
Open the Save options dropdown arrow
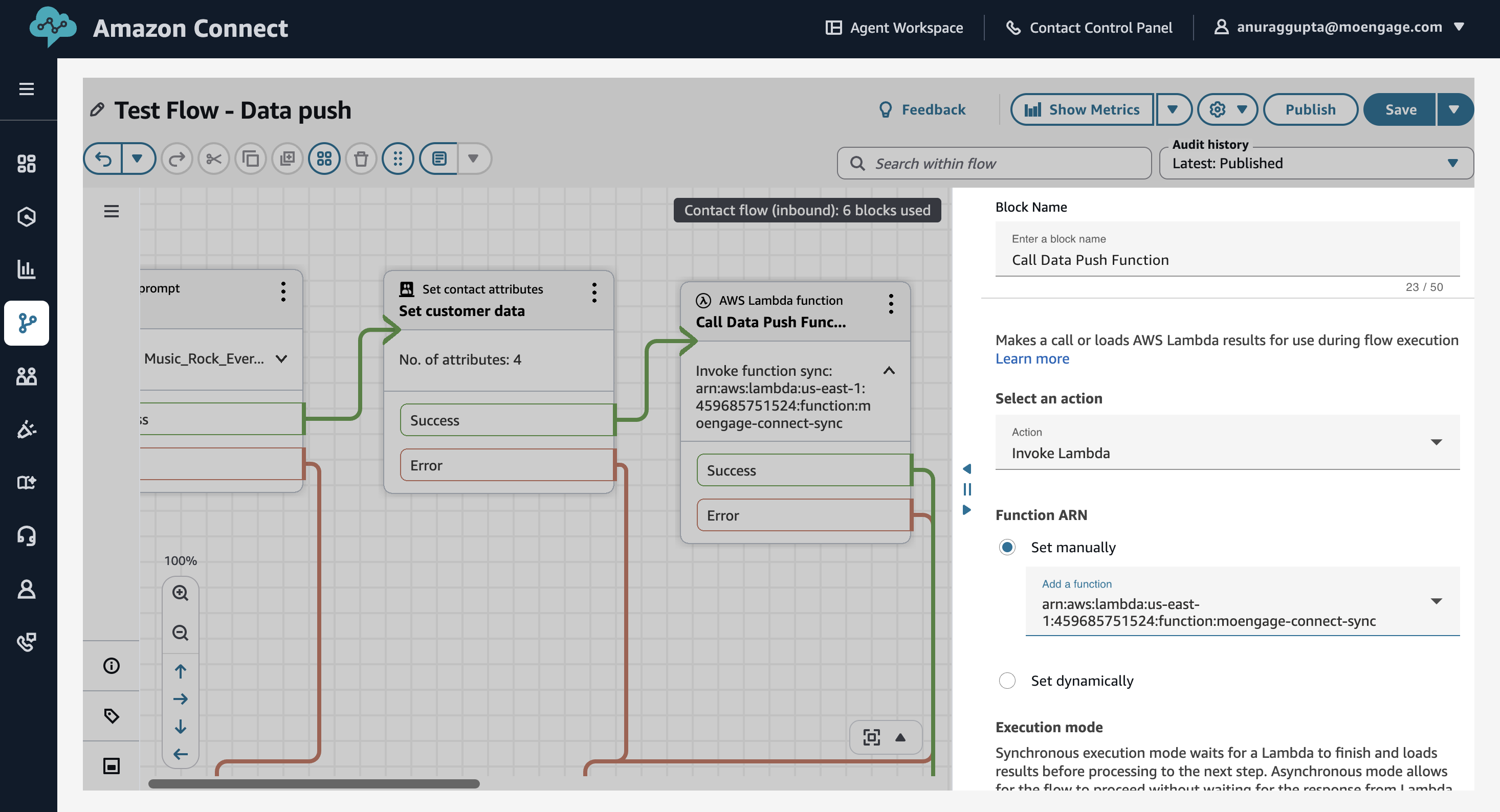tap(1454, 109)
